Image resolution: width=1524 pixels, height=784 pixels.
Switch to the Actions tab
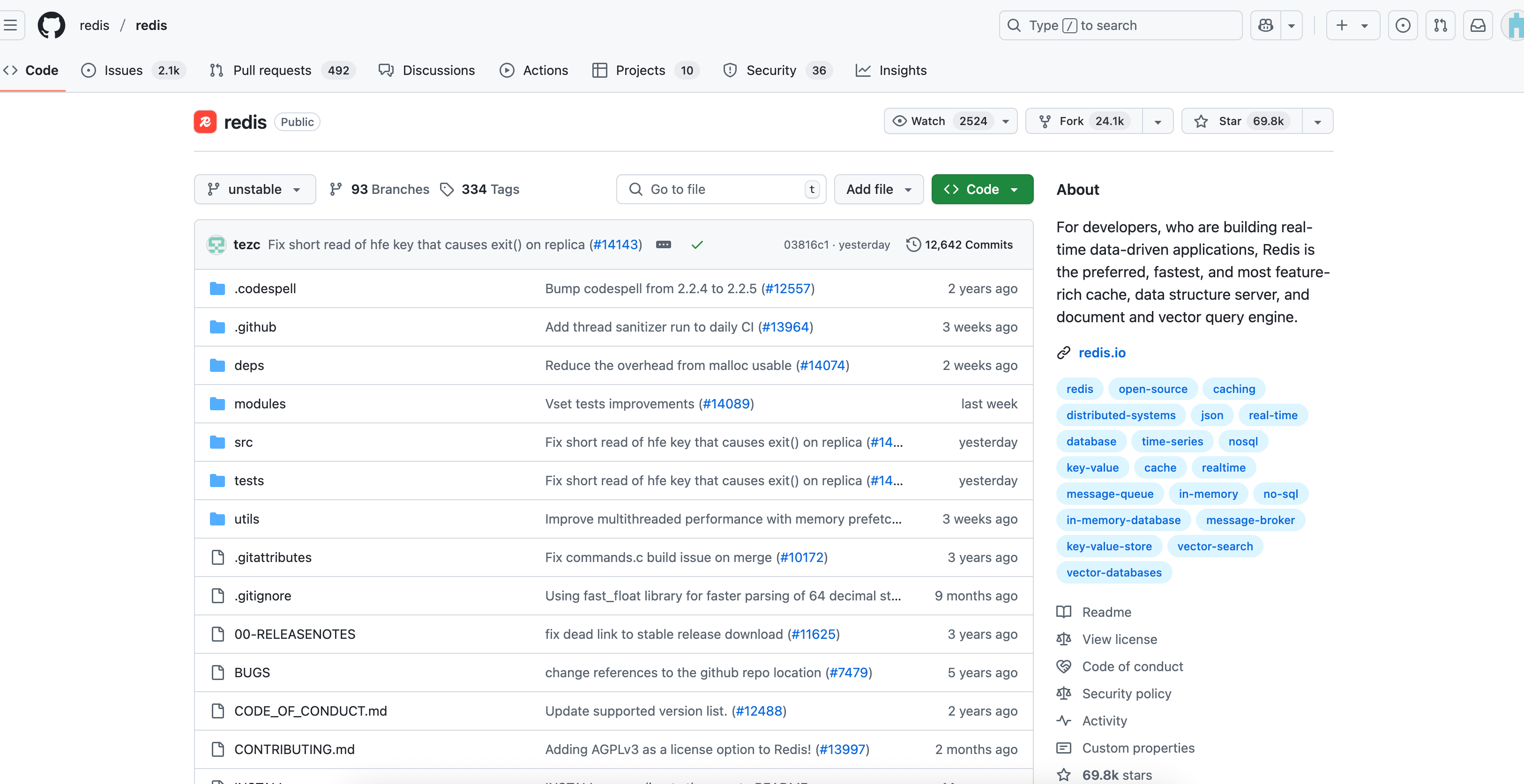[534, 70]
